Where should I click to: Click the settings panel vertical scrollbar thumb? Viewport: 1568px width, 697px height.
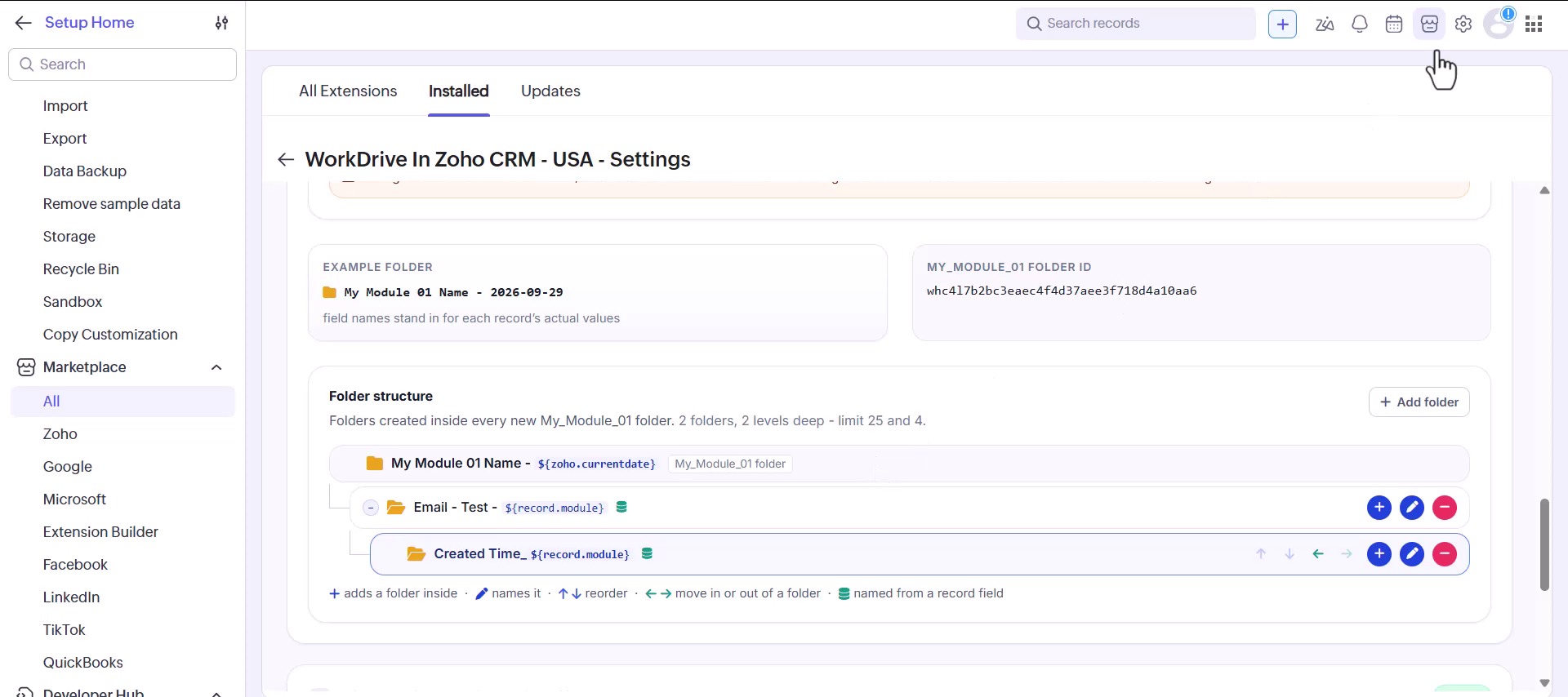tap(1544, 544)
